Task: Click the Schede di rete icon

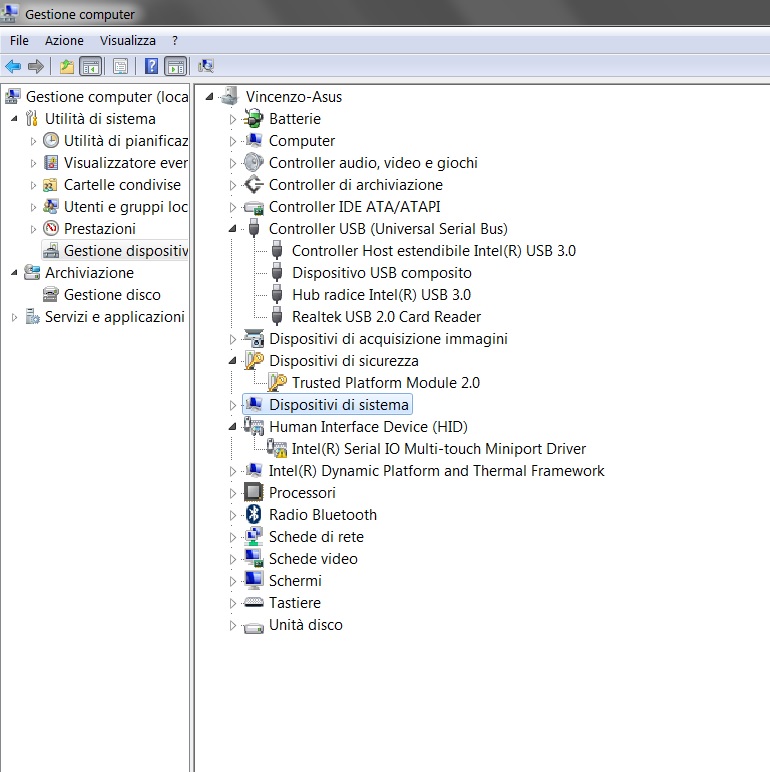Action: pyautogui.click(x=254, y=536)
